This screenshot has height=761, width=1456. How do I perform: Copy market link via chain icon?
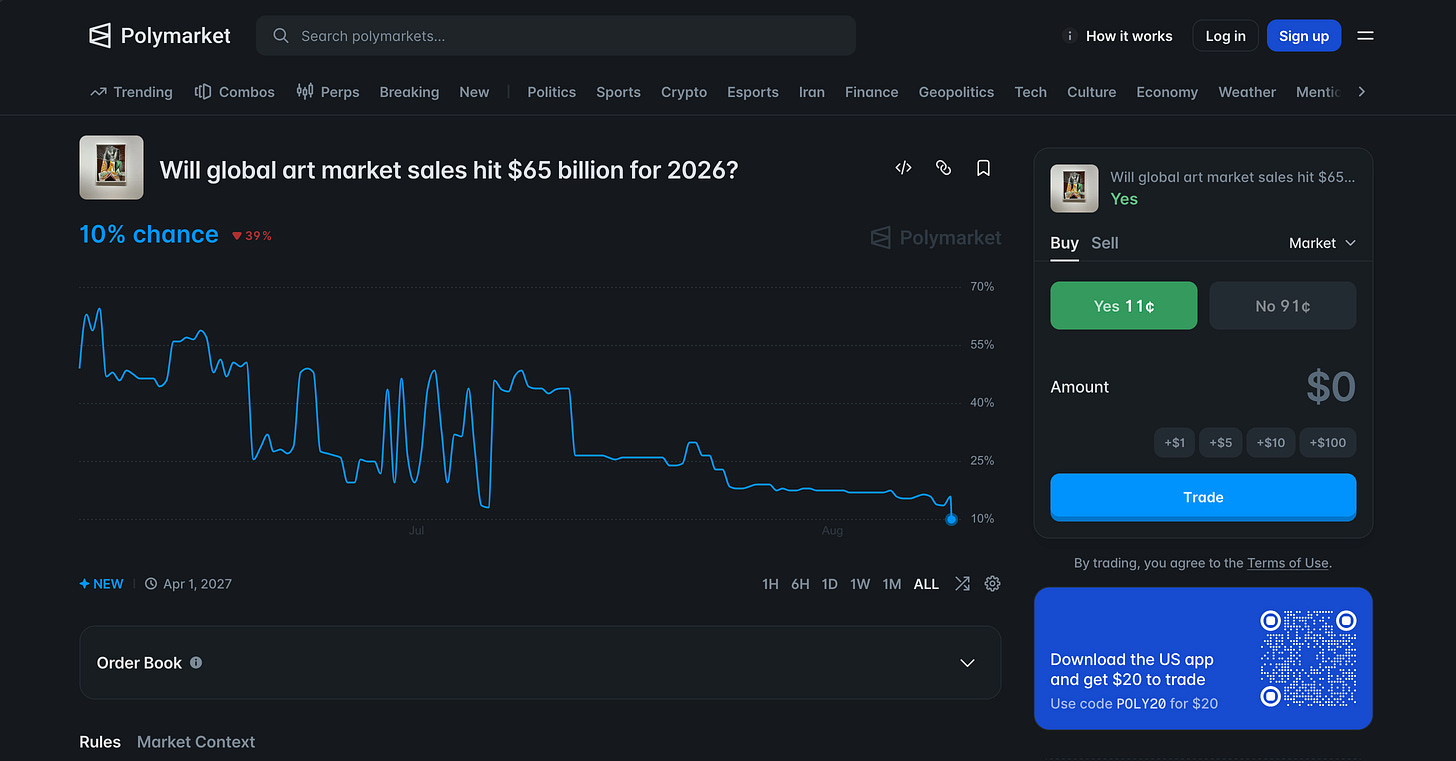pos(943,168)
